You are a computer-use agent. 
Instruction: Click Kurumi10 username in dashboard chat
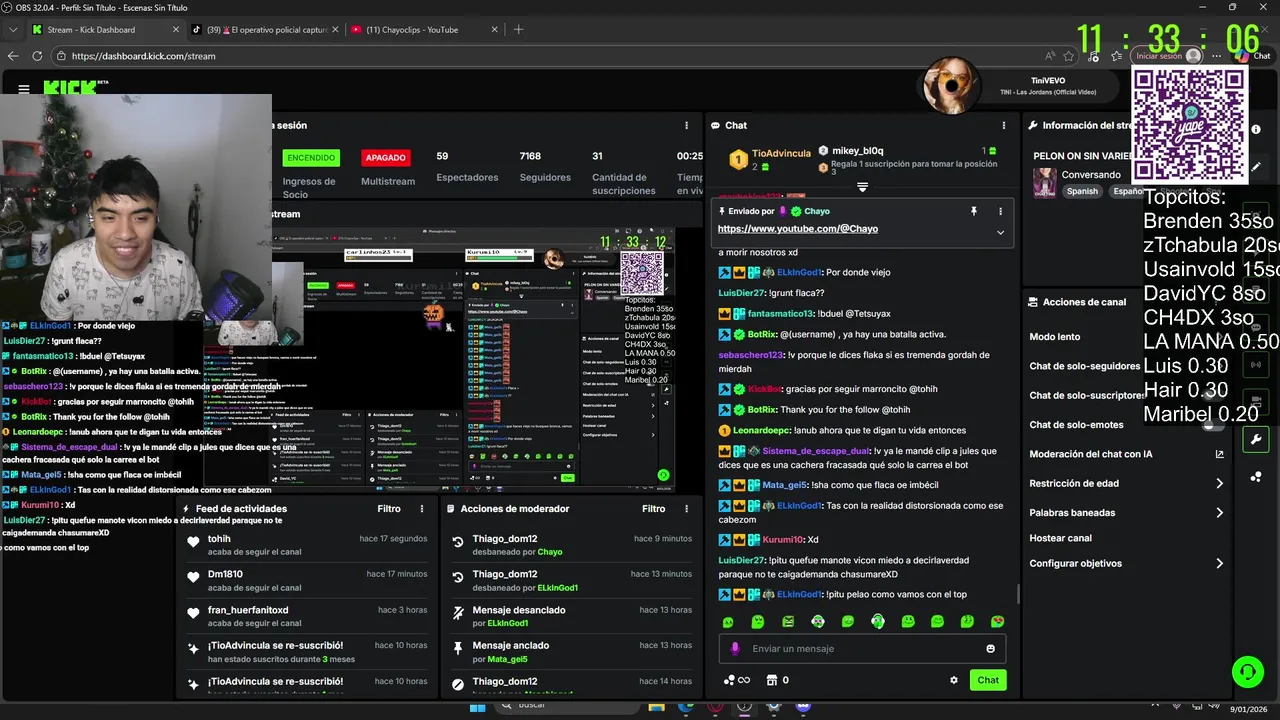tap(783, 540)
